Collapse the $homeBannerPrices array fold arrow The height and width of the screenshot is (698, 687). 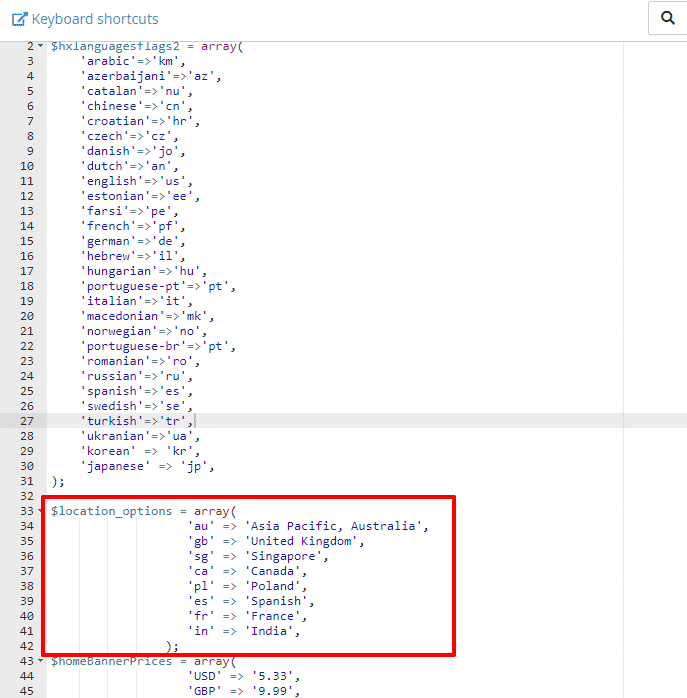pyautogui.click(x=41, y=661)
